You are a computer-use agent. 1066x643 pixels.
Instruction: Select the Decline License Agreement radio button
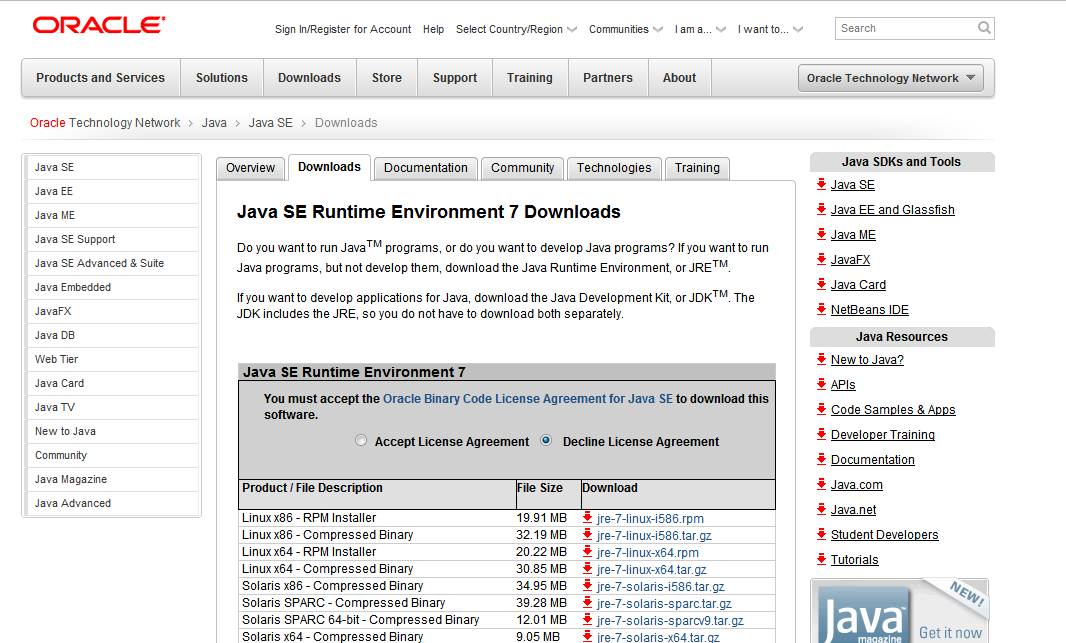pyautogui.click(x=545, y=440)
